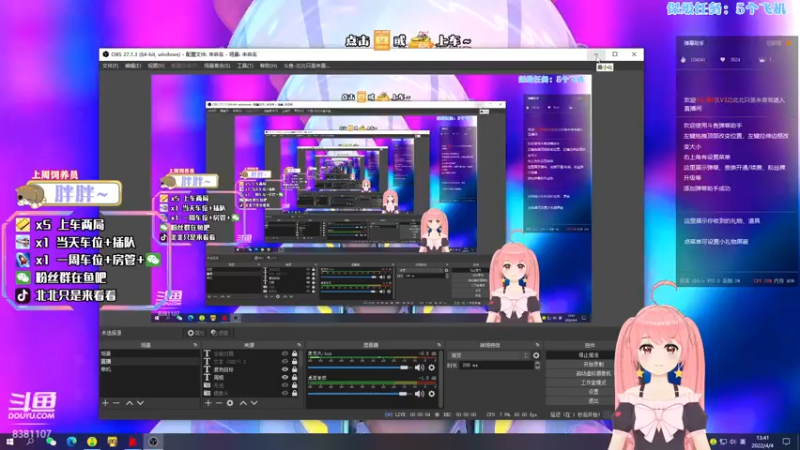Screen dimensions: 800x450
Task: Move source down in Sources dock
Action: click(x=254, y=403)
